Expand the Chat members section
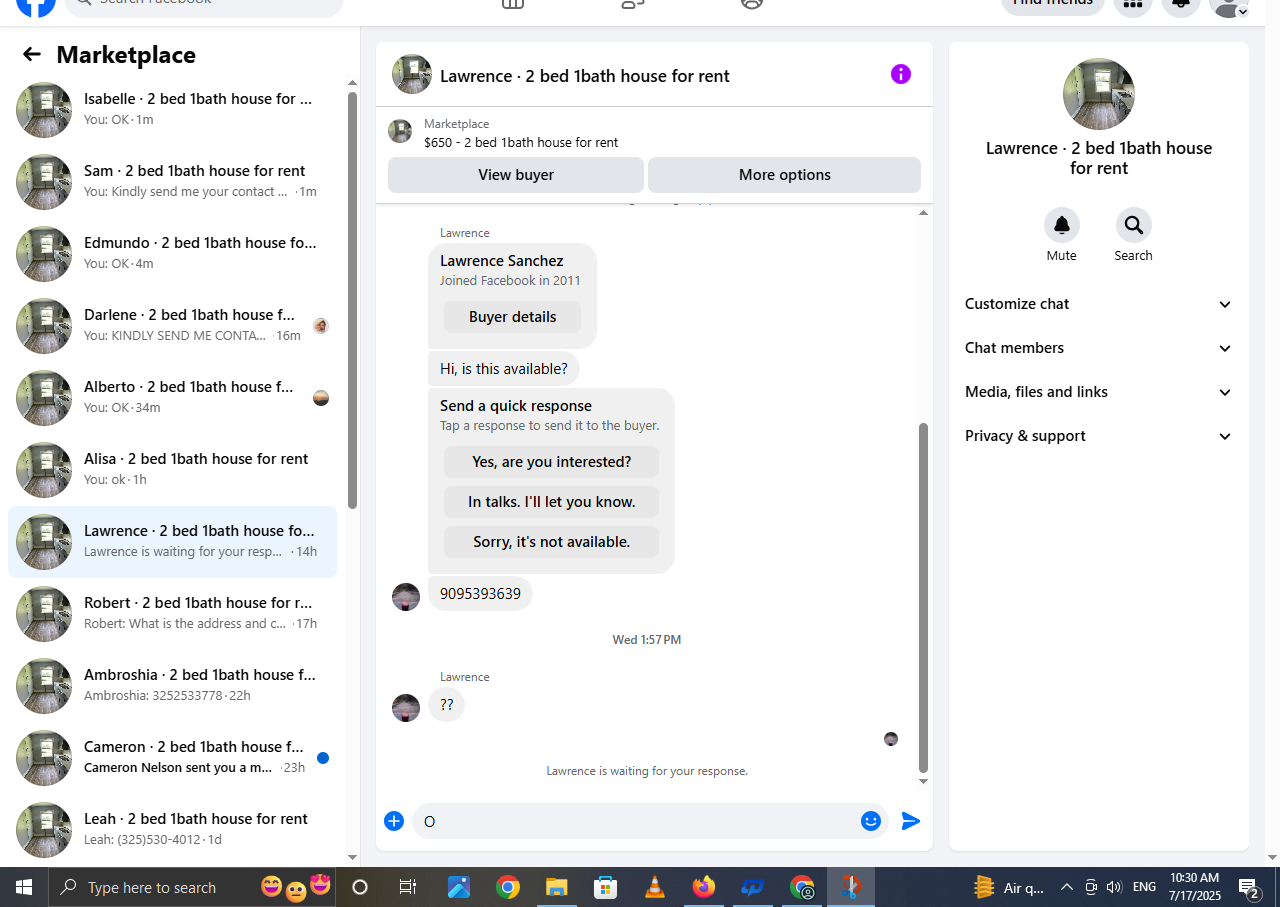The image size is (1280, 907). [x=1099, y=348]
